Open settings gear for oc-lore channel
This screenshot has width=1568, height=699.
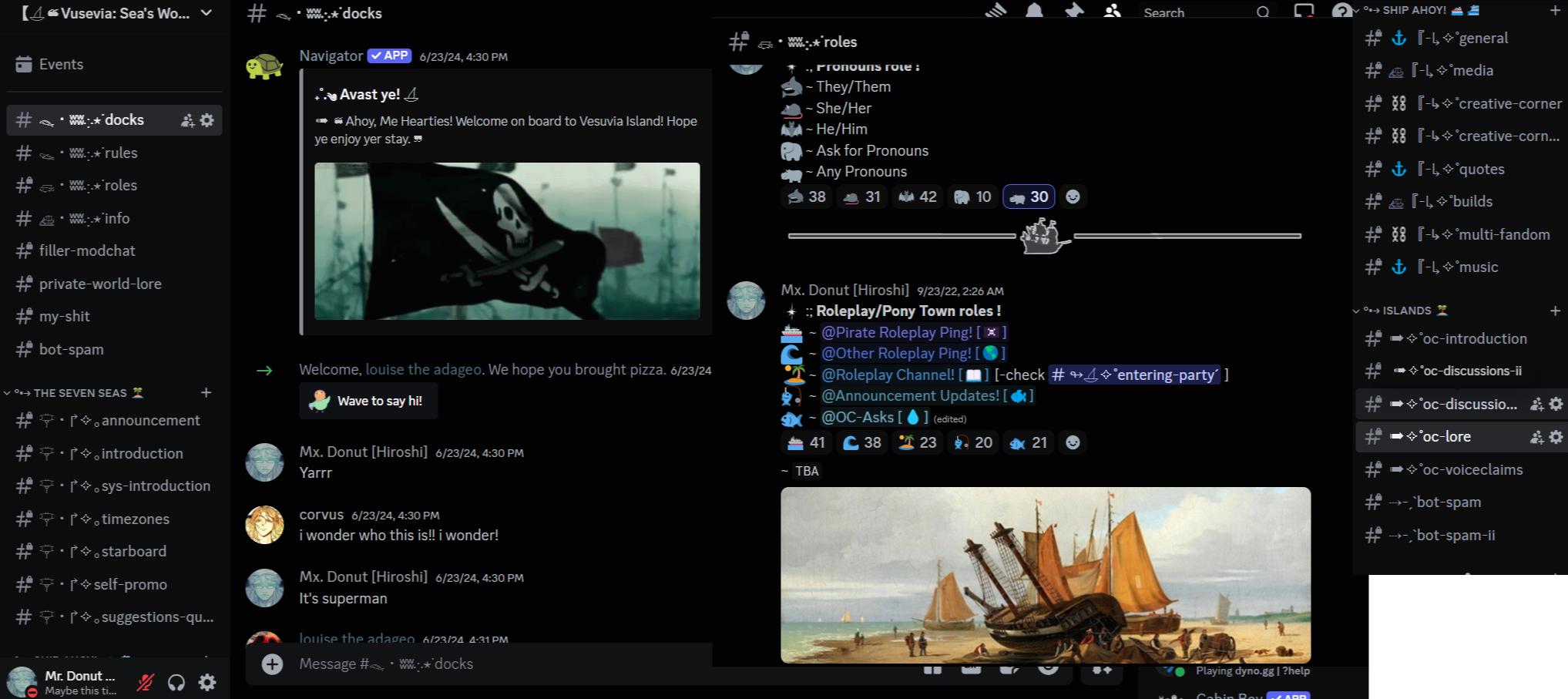click(1556, 437)
